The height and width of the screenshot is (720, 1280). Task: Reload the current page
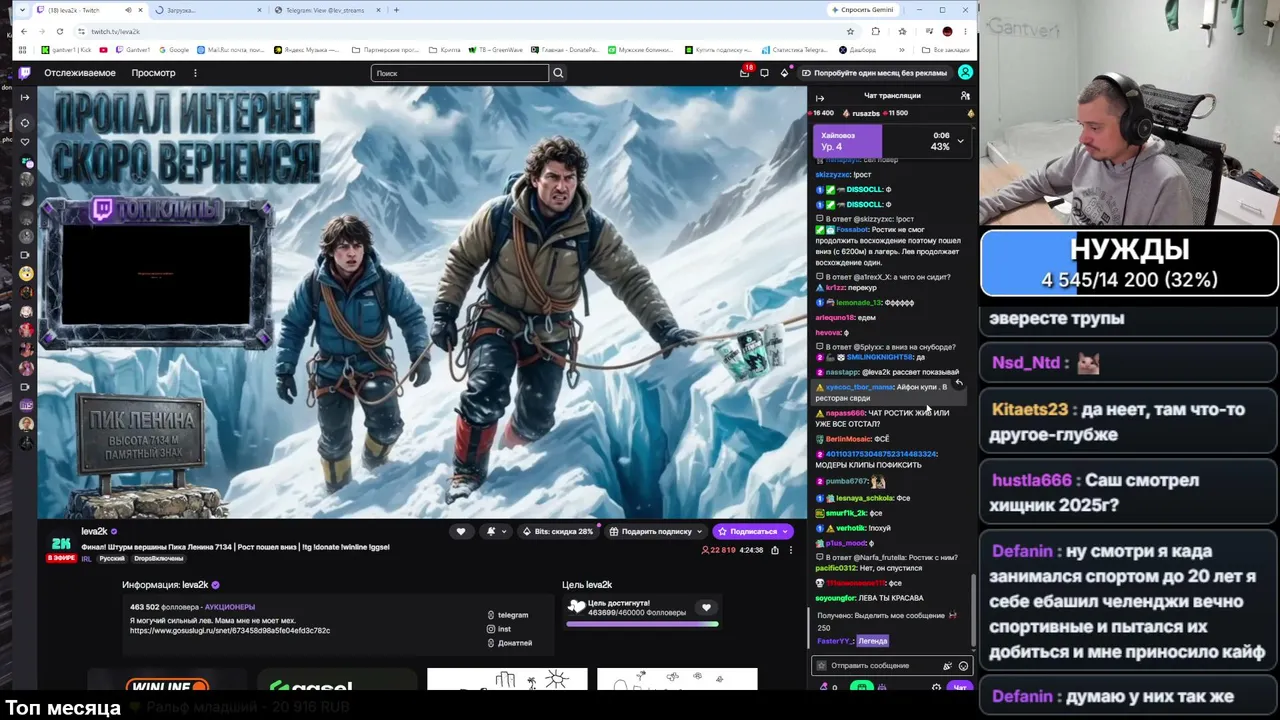point(60,31)
